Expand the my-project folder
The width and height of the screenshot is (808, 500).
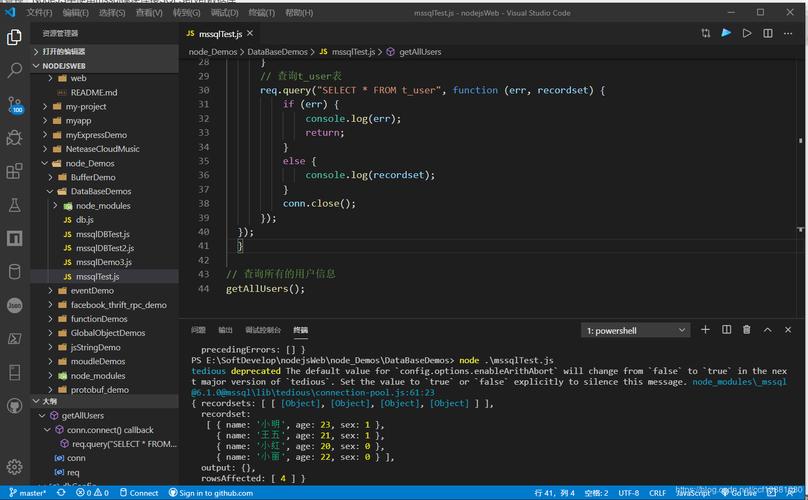coord(45,107)
